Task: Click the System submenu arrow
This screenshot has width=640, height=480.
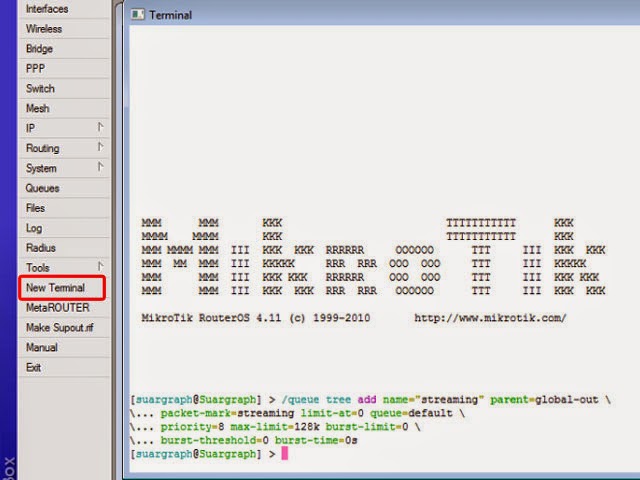Action: tap(100, 167)
